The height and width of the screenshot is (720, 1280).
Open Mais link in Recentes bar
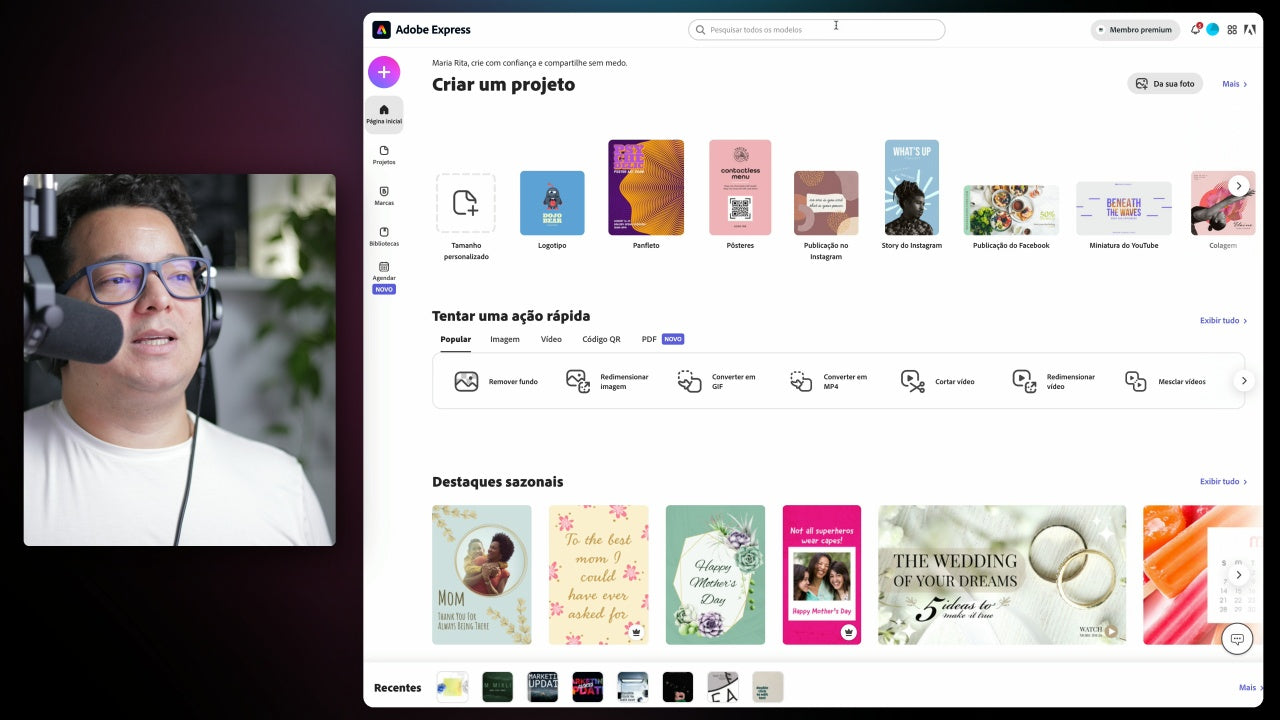click(x=1250, y=688)
